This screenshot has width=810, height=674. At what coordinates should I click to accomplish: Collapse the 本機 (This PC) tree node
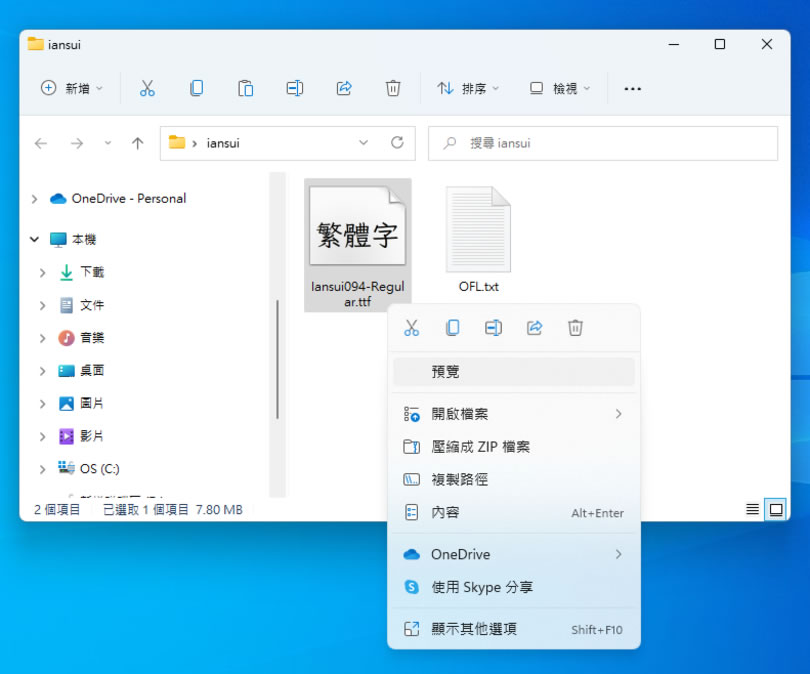tap(34, 239)
